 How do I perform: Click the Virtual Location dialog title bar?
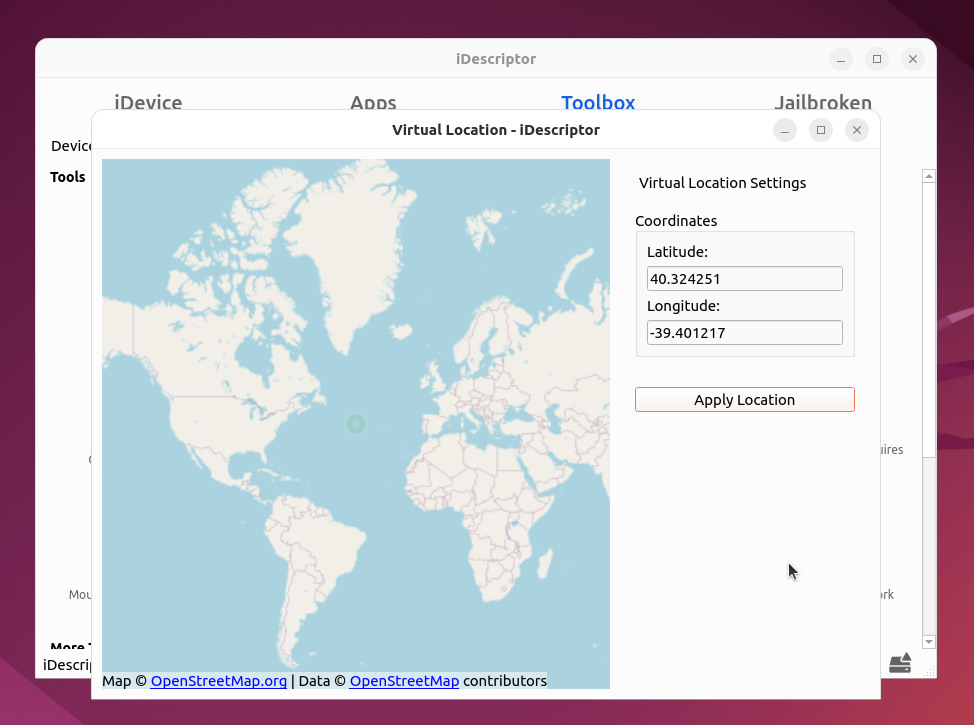pos(495,130)
